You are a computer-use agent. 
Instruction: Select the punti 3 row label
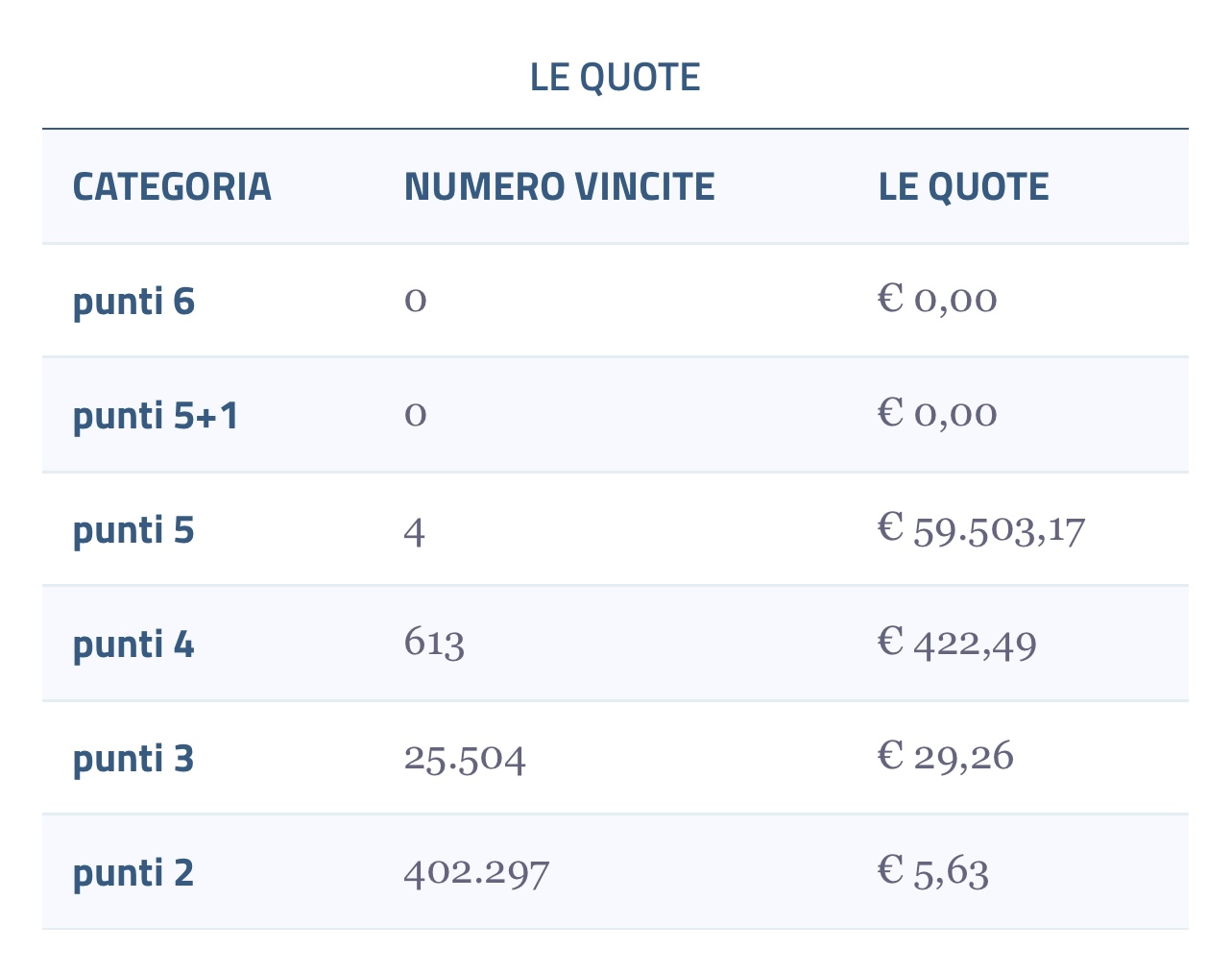click(x=133, y=759)
